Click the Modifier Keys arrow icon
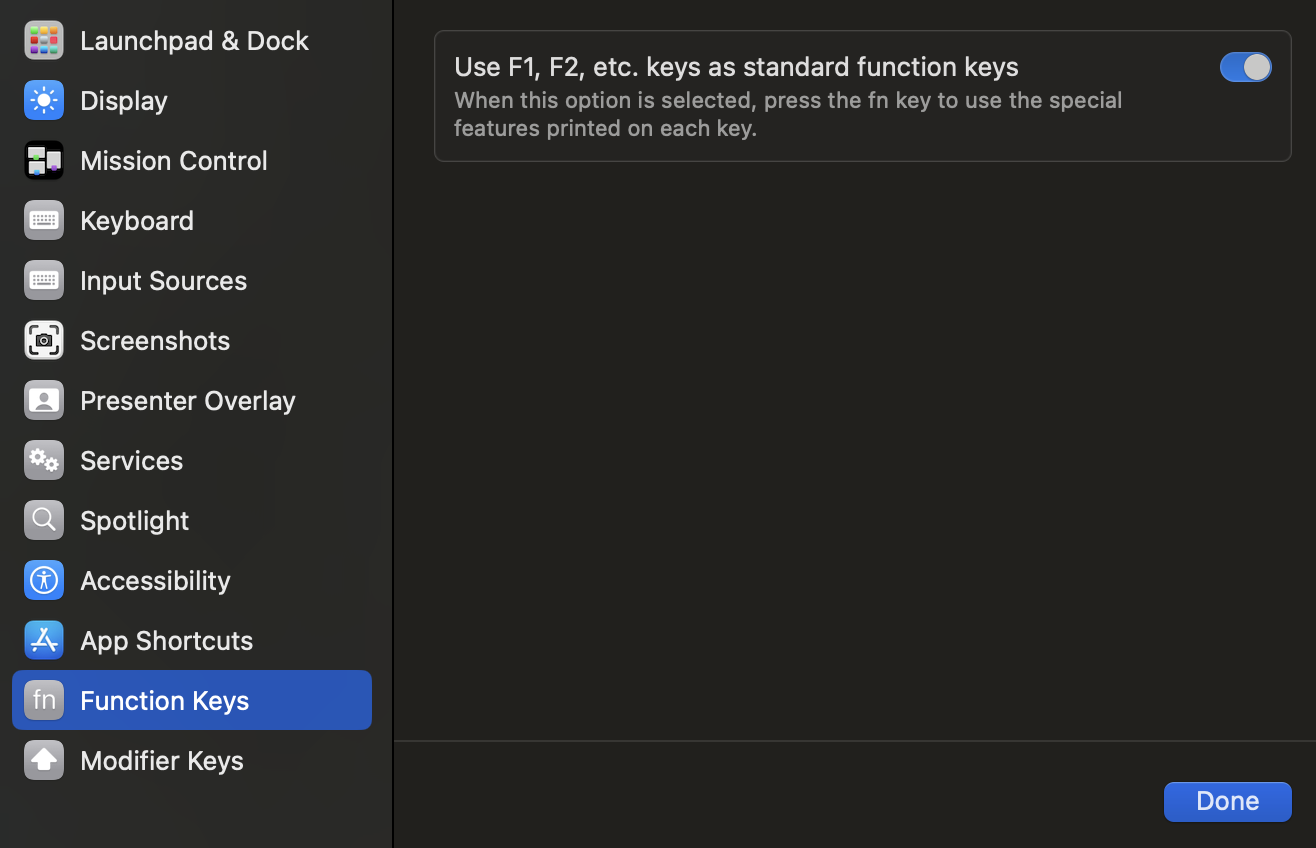1316x848 pixels. pyautogui.click(x=44, y=760)
